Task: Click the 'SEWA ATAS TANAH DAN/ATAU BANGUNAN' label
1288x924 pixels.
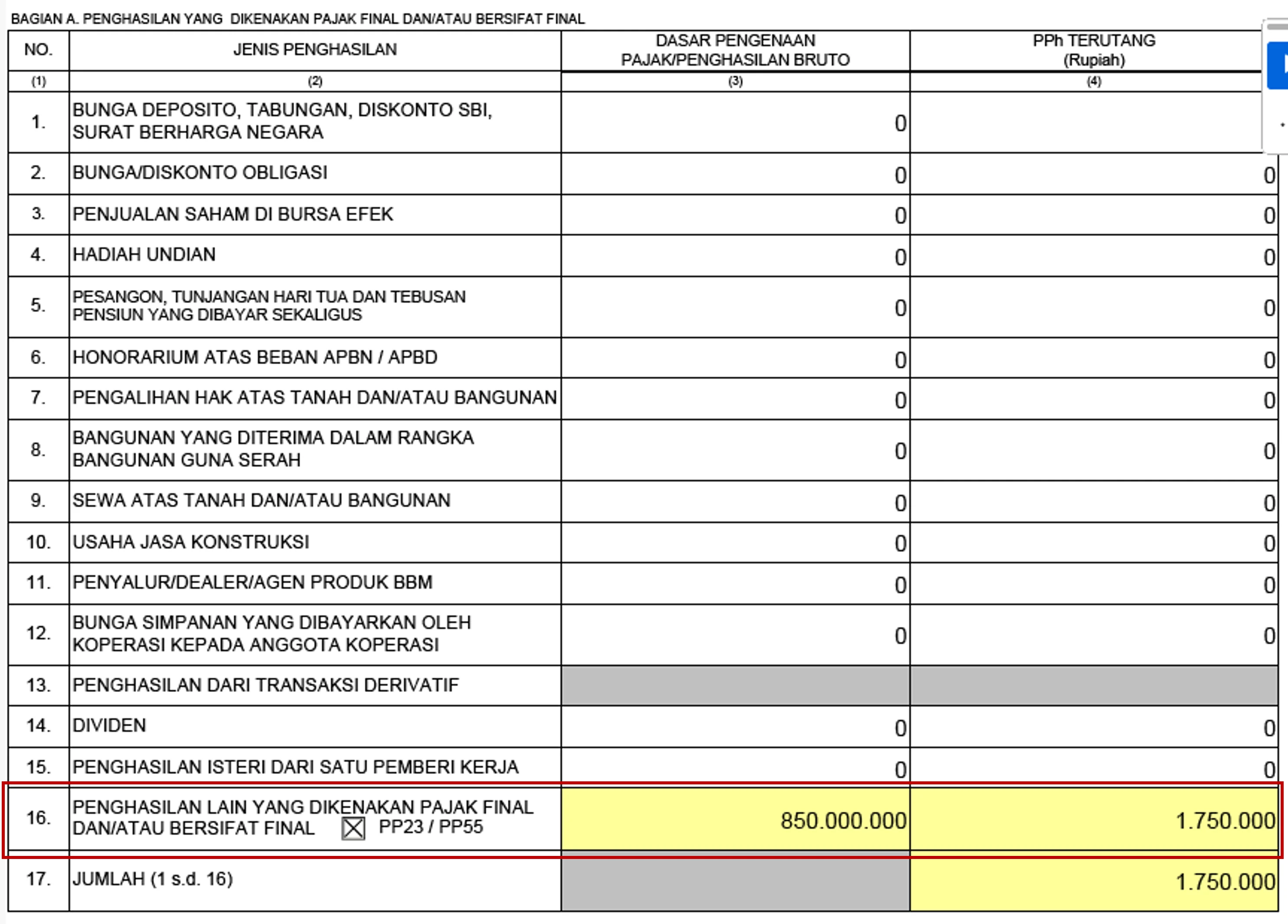Action: pyautogui.click(x=261, y=500)
